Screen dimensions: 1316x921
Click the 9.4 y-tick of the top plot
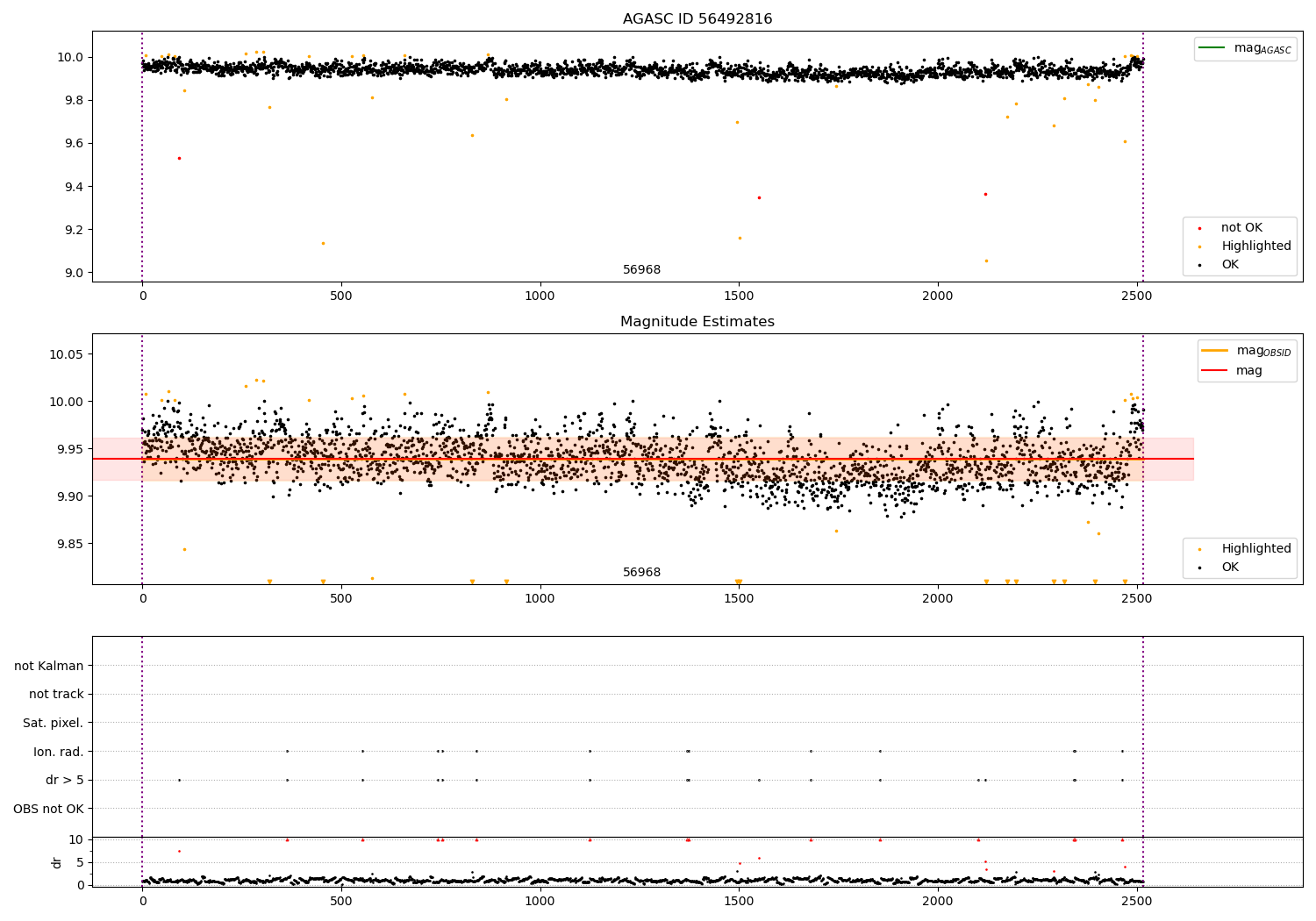(x=73, y=187)
